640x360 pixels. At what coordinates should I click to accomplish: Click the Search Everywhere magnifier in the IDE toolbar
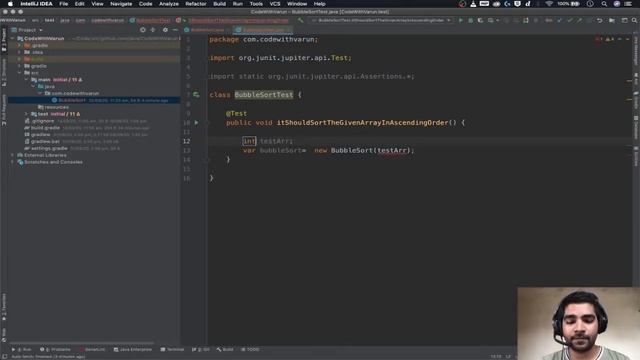tap(635, 20)
